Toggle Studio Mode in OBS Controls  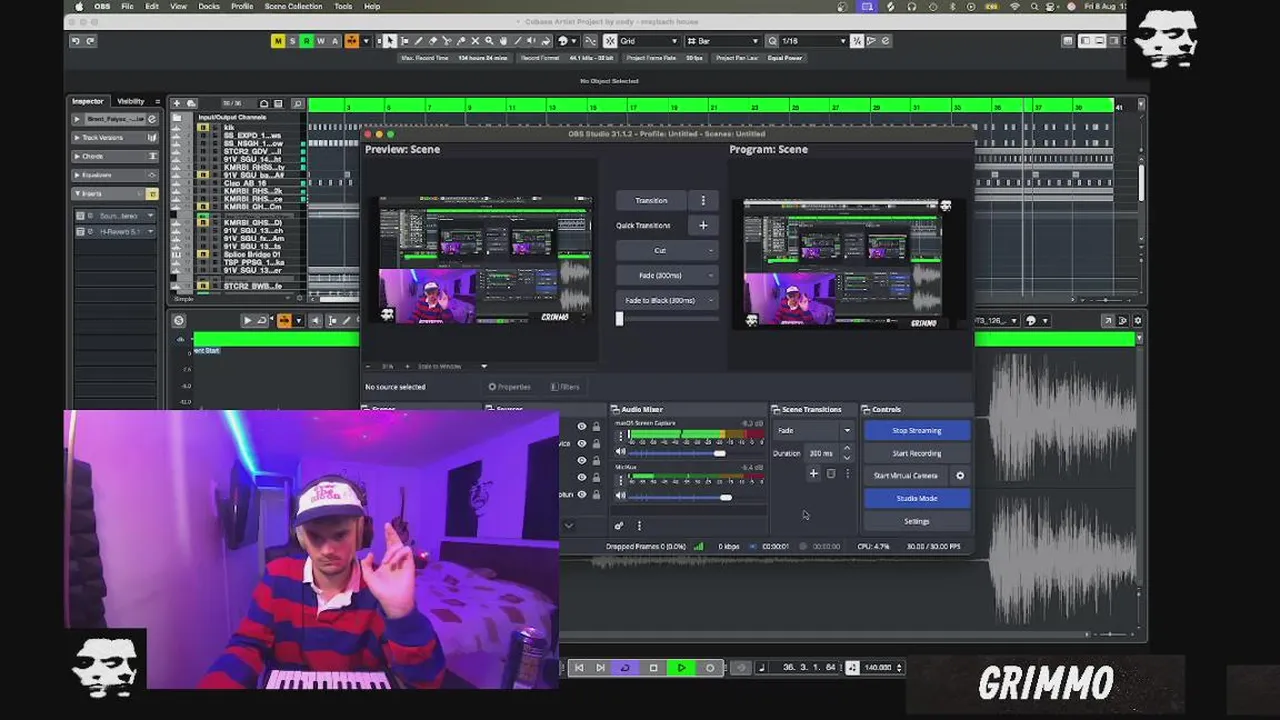tap(917, 498)
